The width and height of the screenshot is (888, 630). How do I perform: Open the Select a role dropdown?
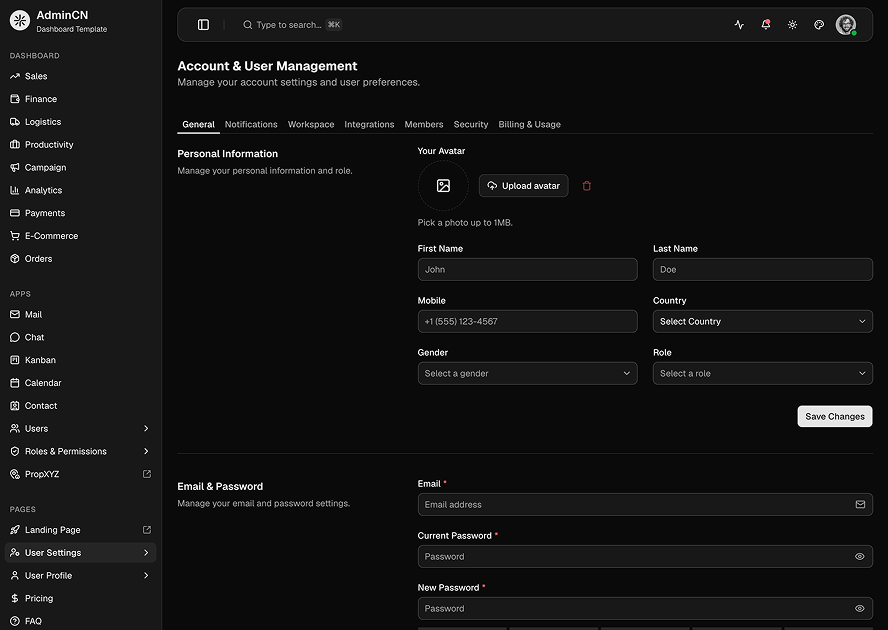click(x=762, y=373)
